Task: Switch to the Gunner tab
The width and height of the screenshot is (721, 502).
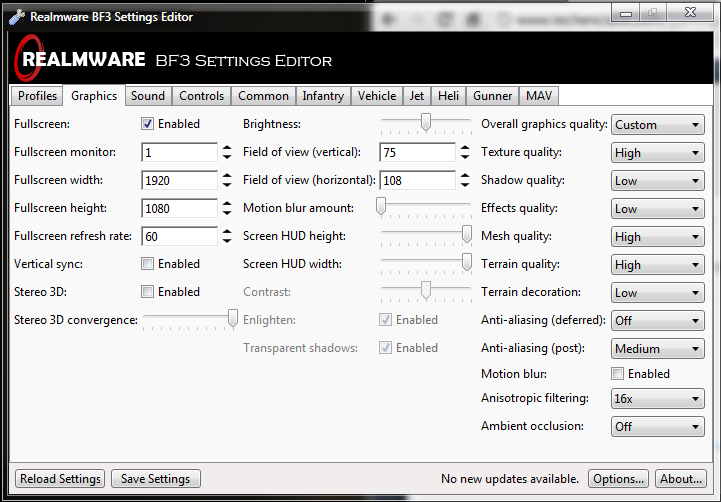Action: 492,96
